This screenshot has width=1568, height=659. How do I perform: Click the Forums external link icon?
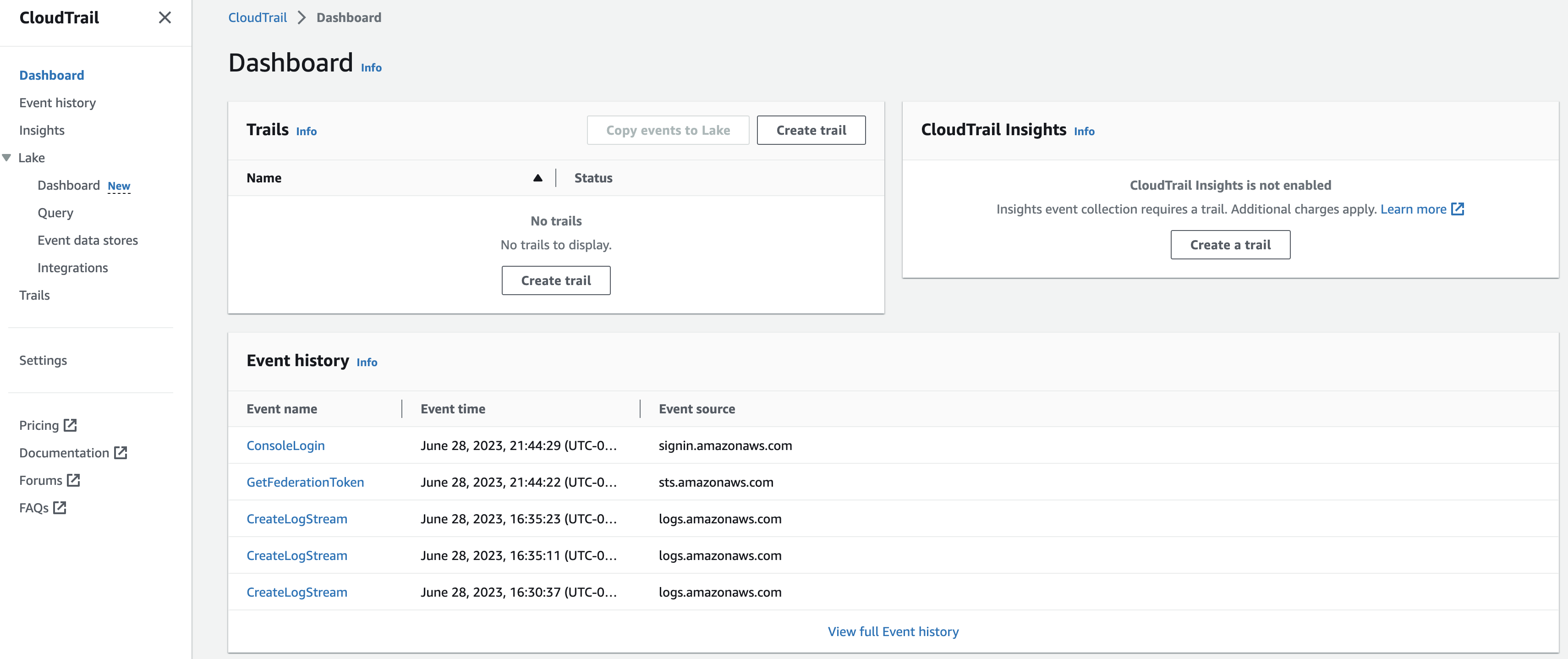[x=74, y=480]
